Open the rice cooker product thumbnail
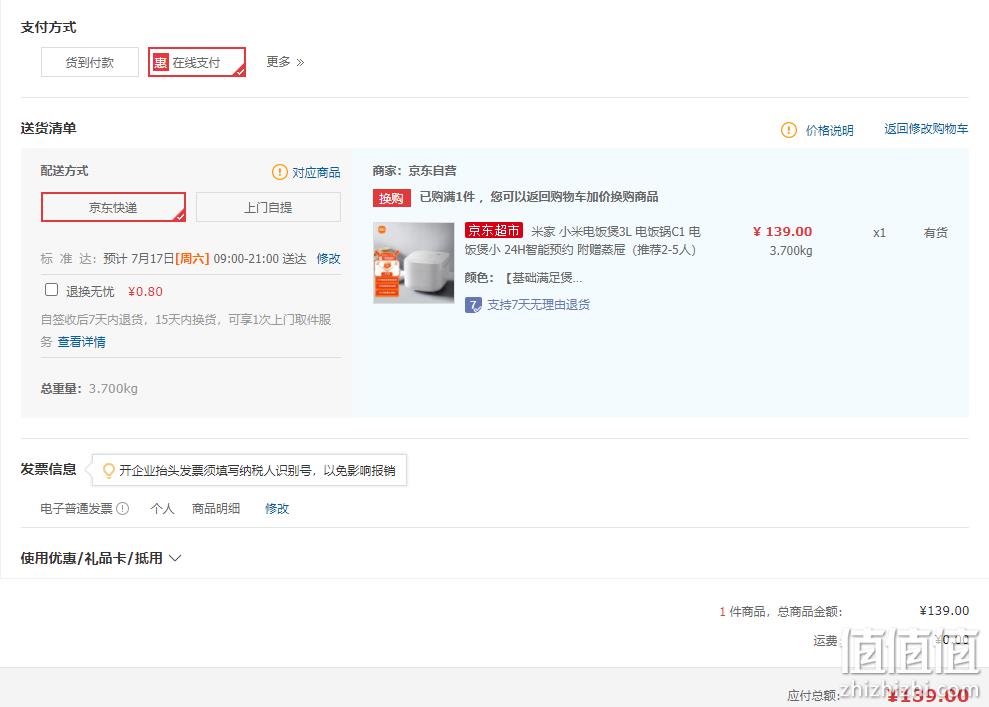 414,262
